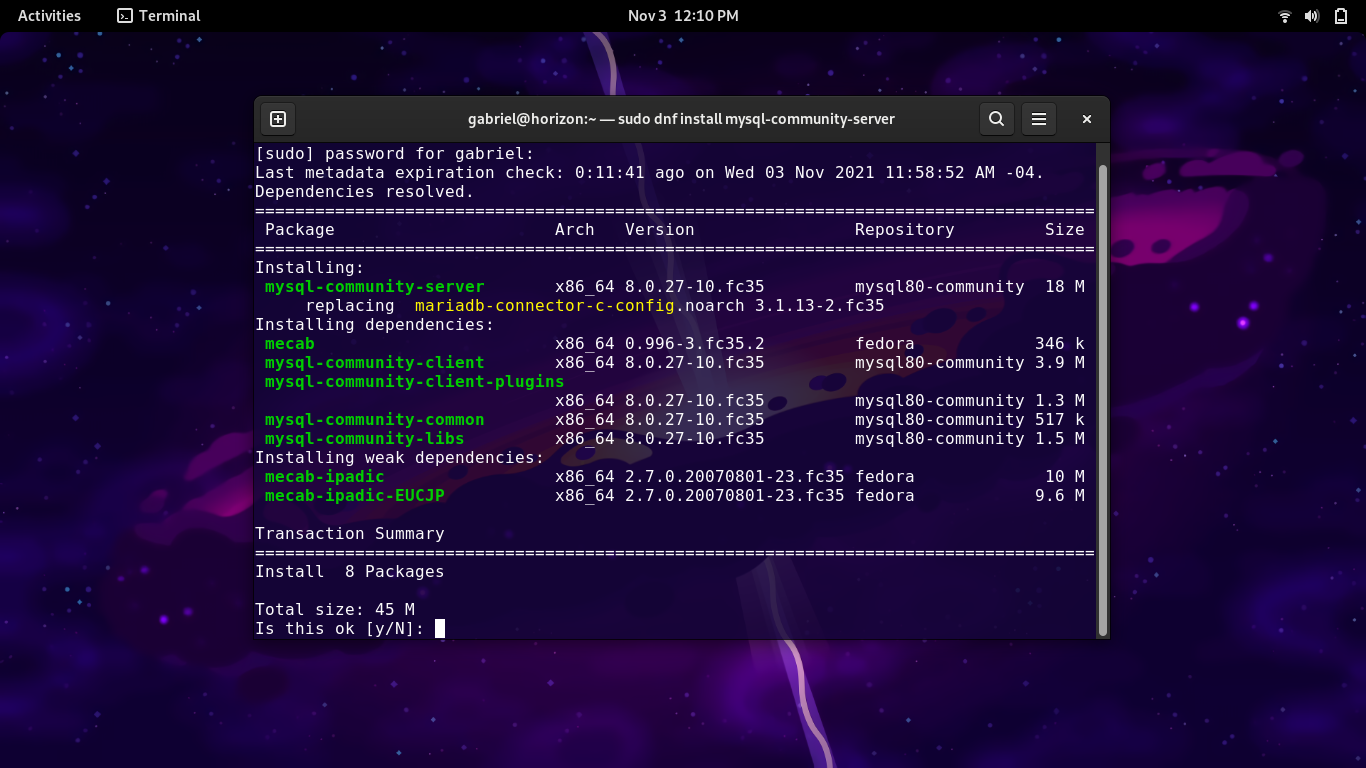Click the mecab-ipadic-EUCJP package name
The width and height of the screenshot is (1366, 768).
point(354,496)
